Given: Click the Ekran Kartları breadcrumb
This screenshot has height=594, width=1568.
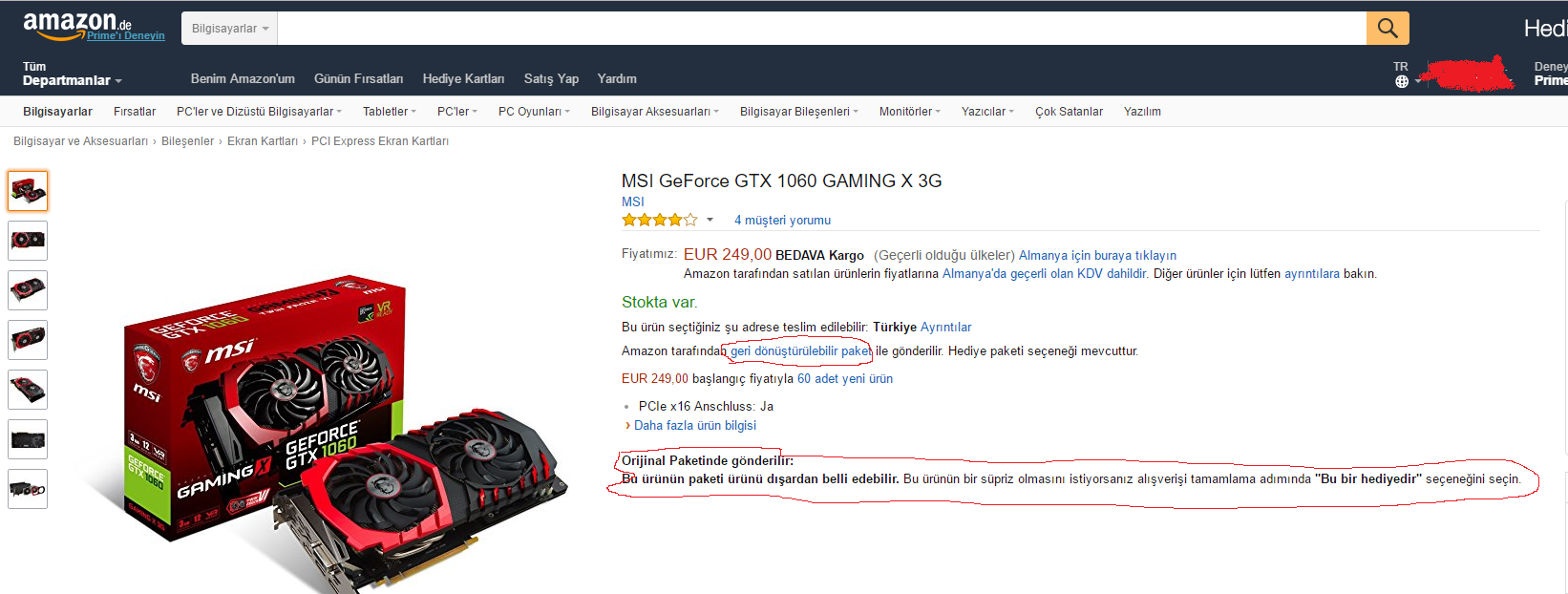Looking at the screenshot, I should pyautogui.click(x=263, y=141).
